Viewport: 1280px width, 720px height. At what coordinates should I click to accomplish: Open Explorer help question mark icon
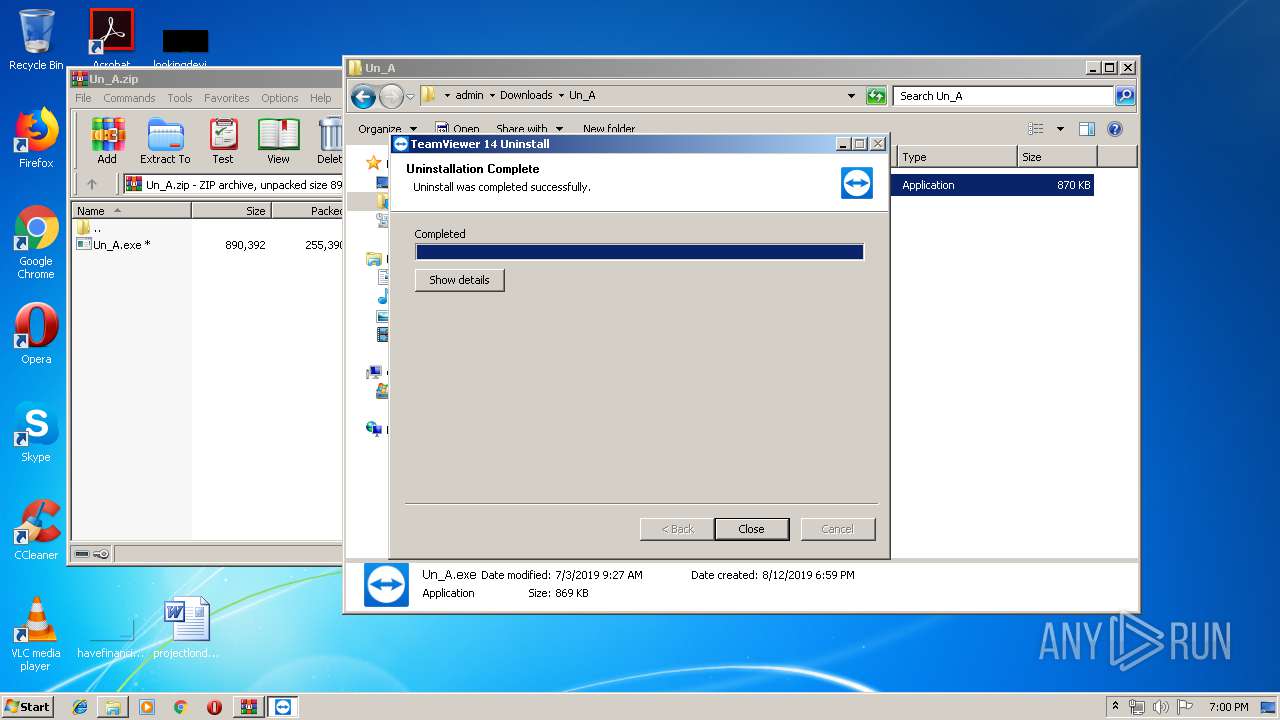pos(1115,129)
